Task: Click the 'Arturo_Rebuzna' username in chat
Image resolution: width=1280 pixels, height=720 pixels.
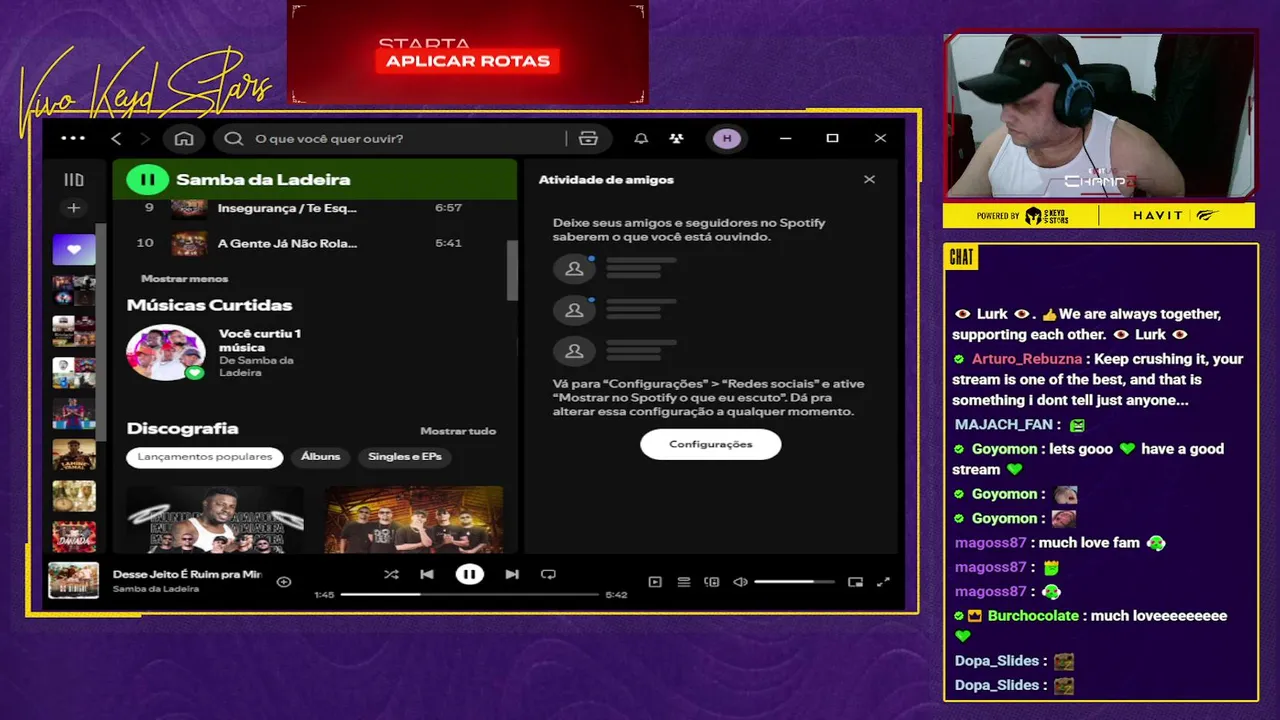Action: tap(1027, 359)
